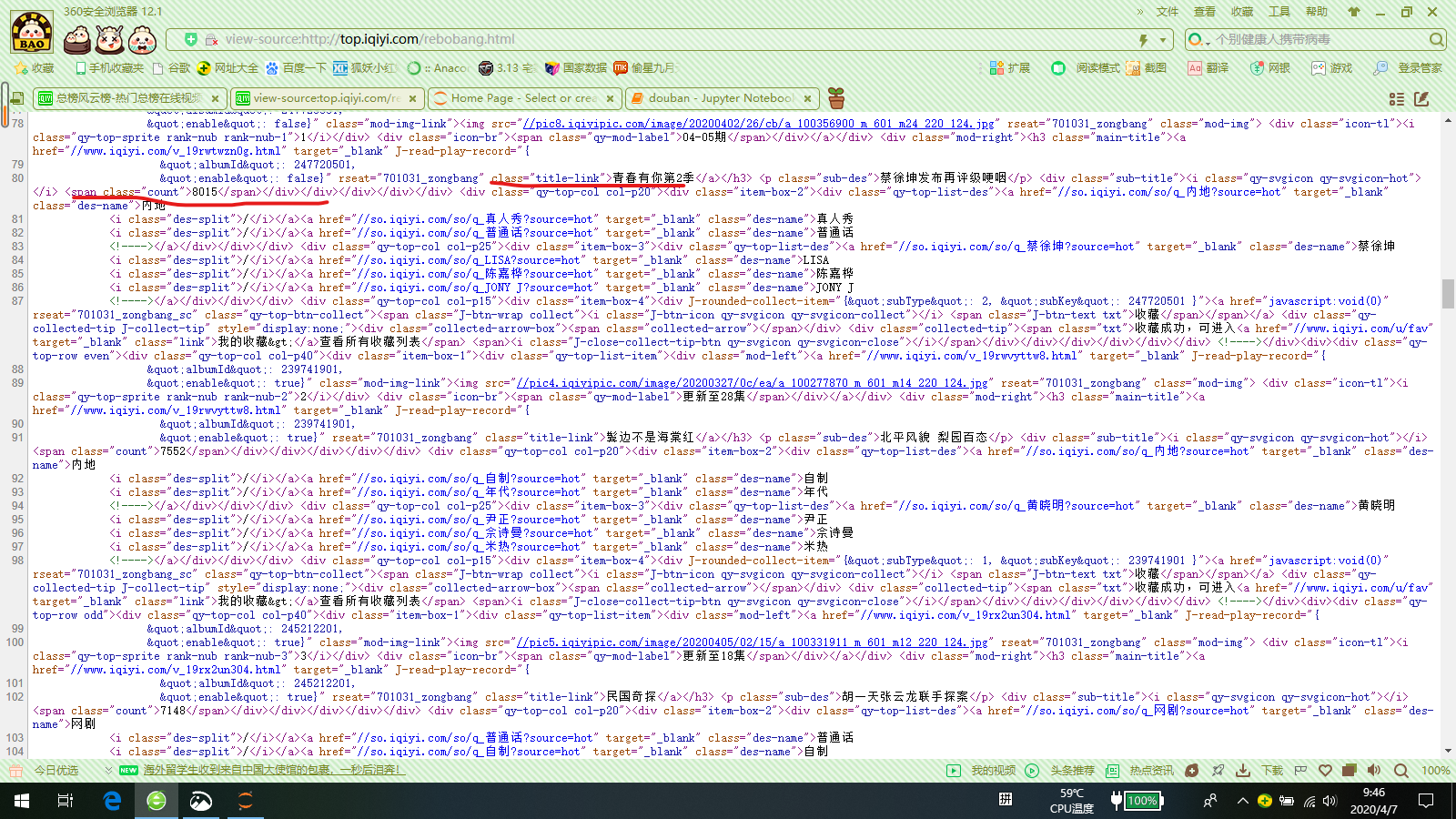
Task: Open 今日优选 in status bar
Action: pyautogui.click(x=45, y=771)
